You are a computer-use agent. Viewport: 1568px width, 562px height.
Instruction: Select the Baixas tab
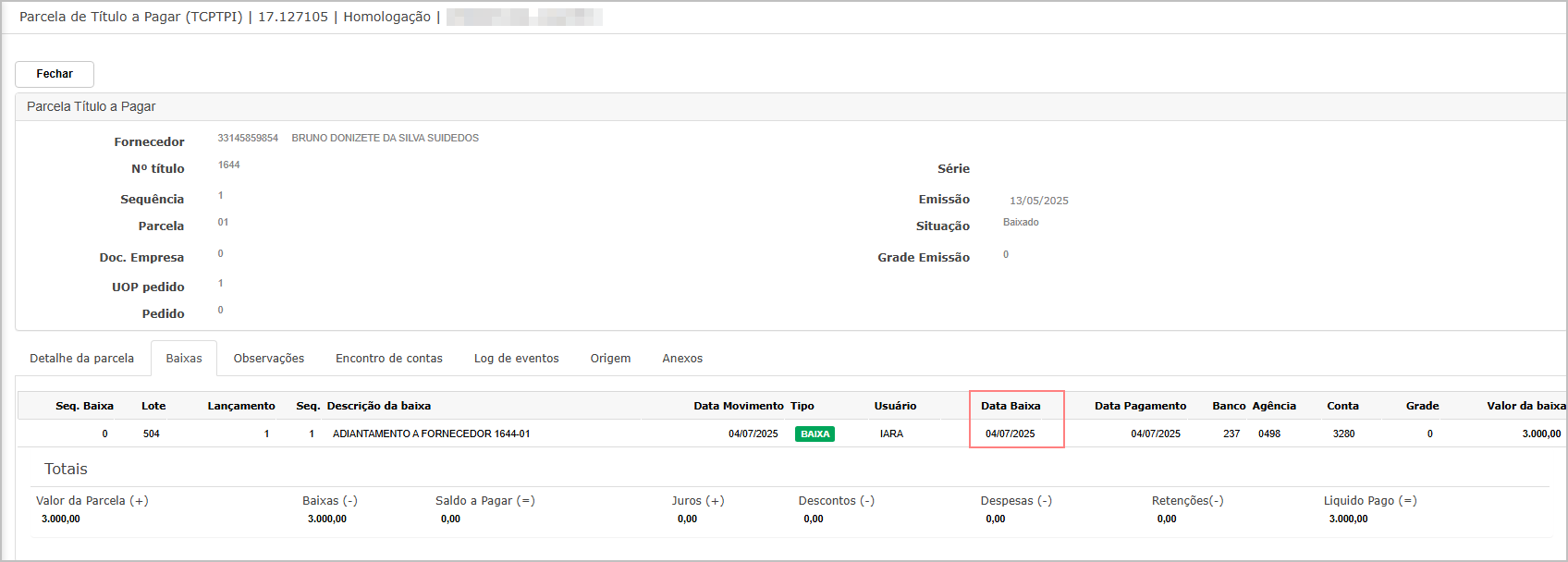184,359
